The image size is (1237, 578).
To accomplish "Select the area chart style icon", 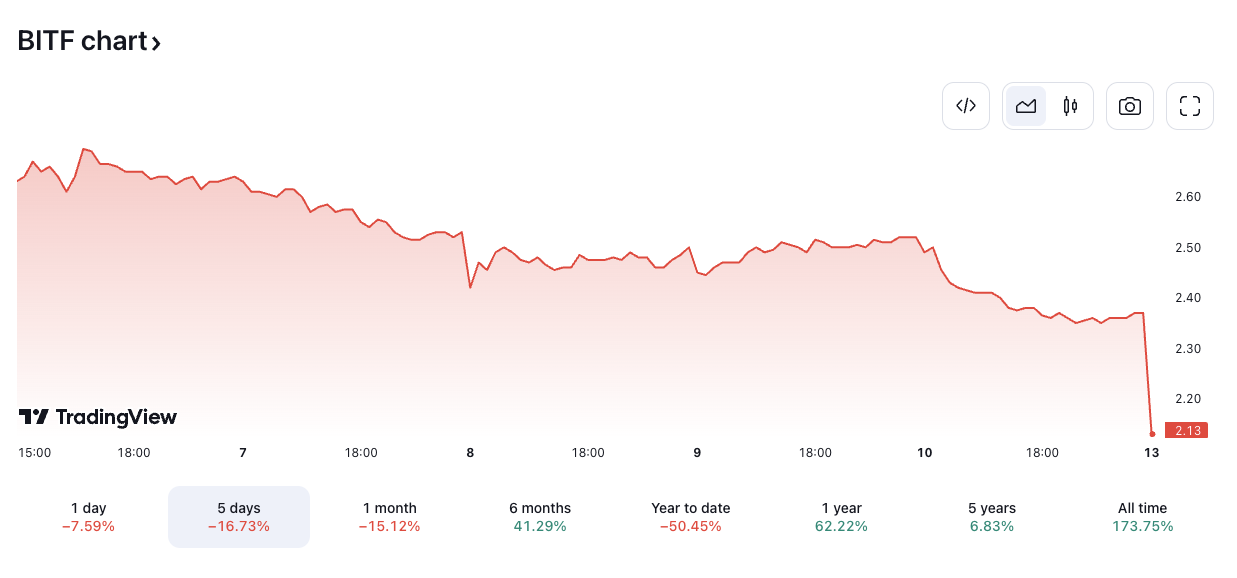I will (1026, 105).
